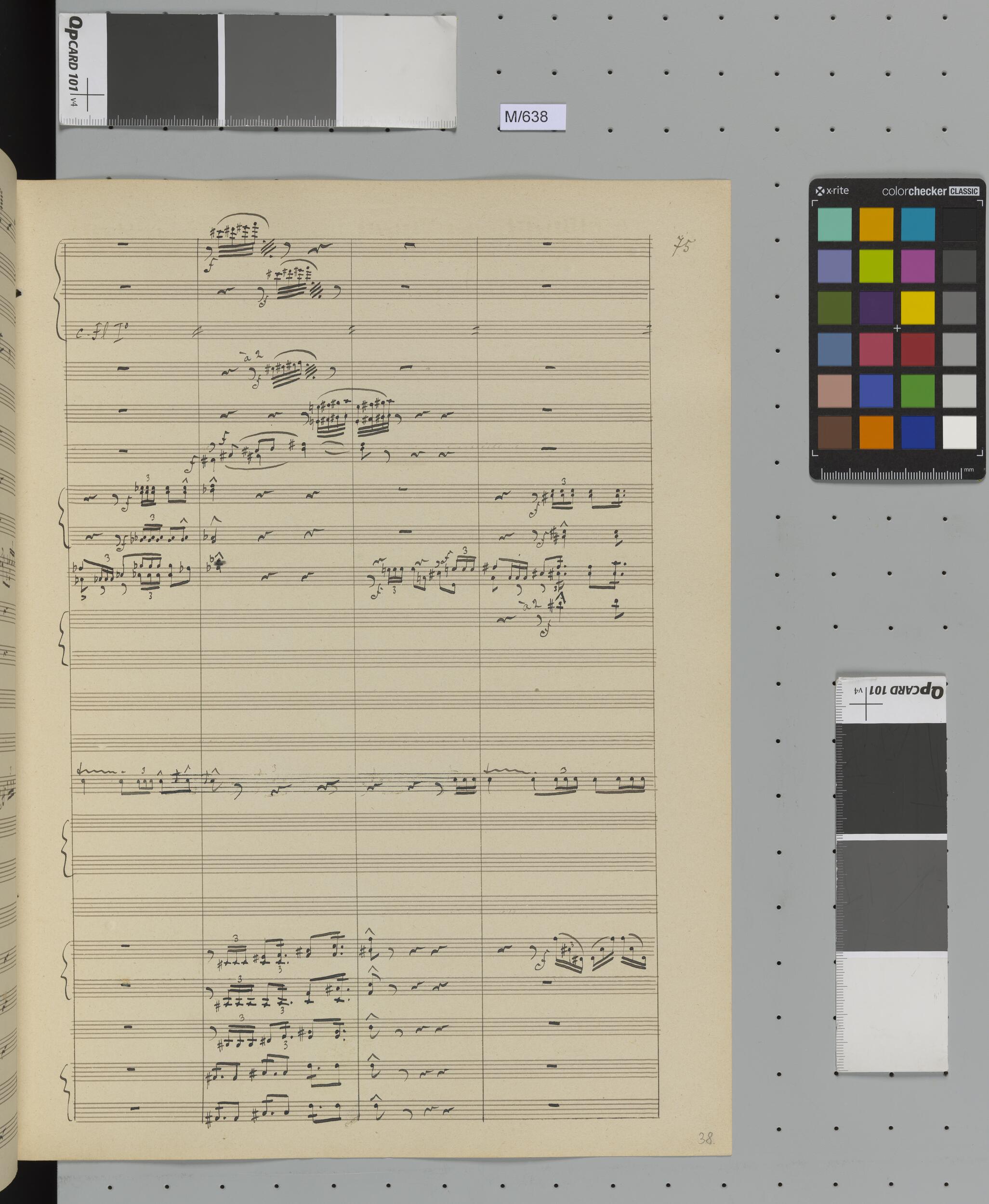Select the bright yellow colorchecker patch
Viewport: 989px width, 1204px height.
coord(917,308)
